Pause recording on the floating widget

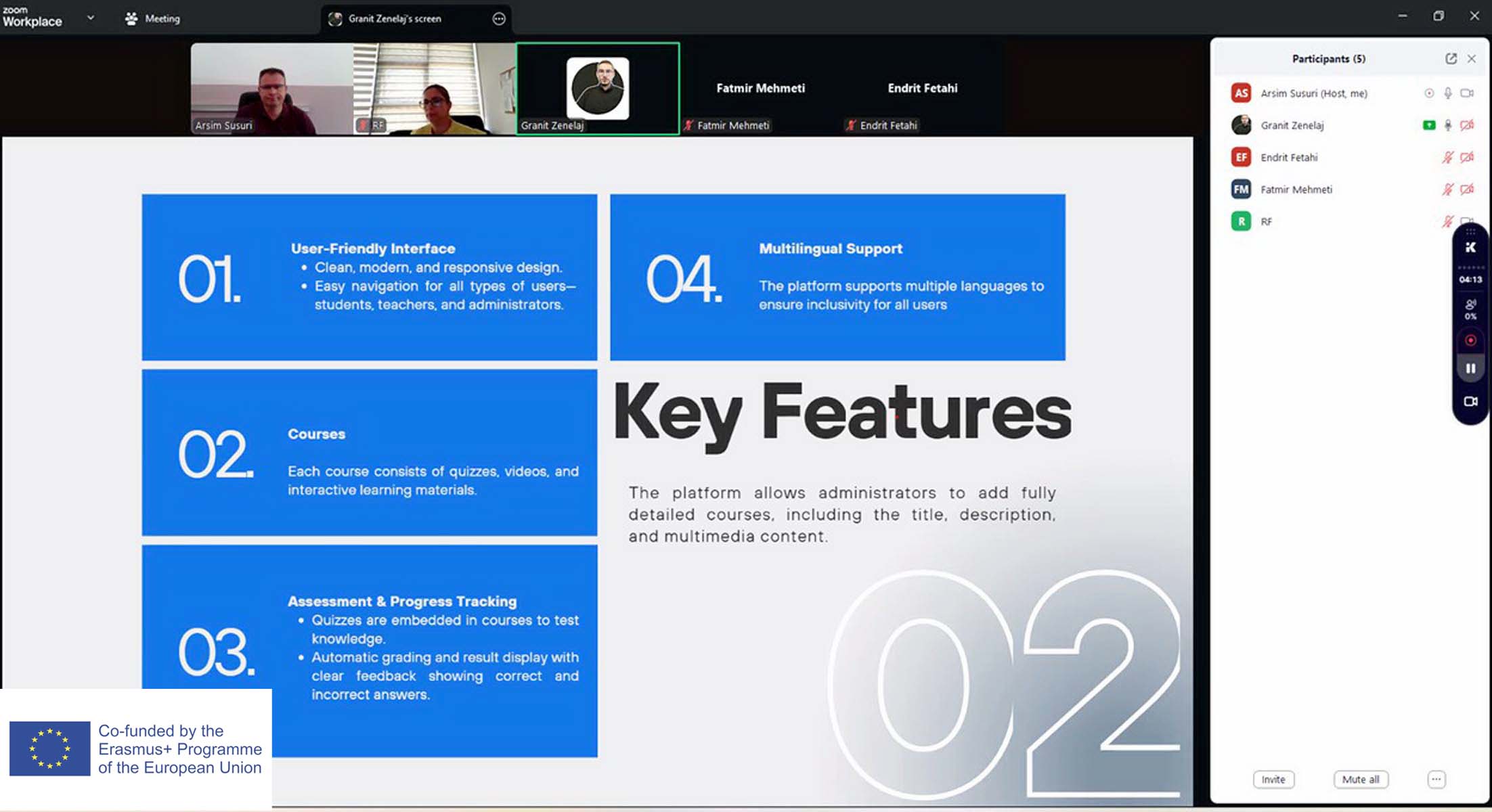(1470, 369)
